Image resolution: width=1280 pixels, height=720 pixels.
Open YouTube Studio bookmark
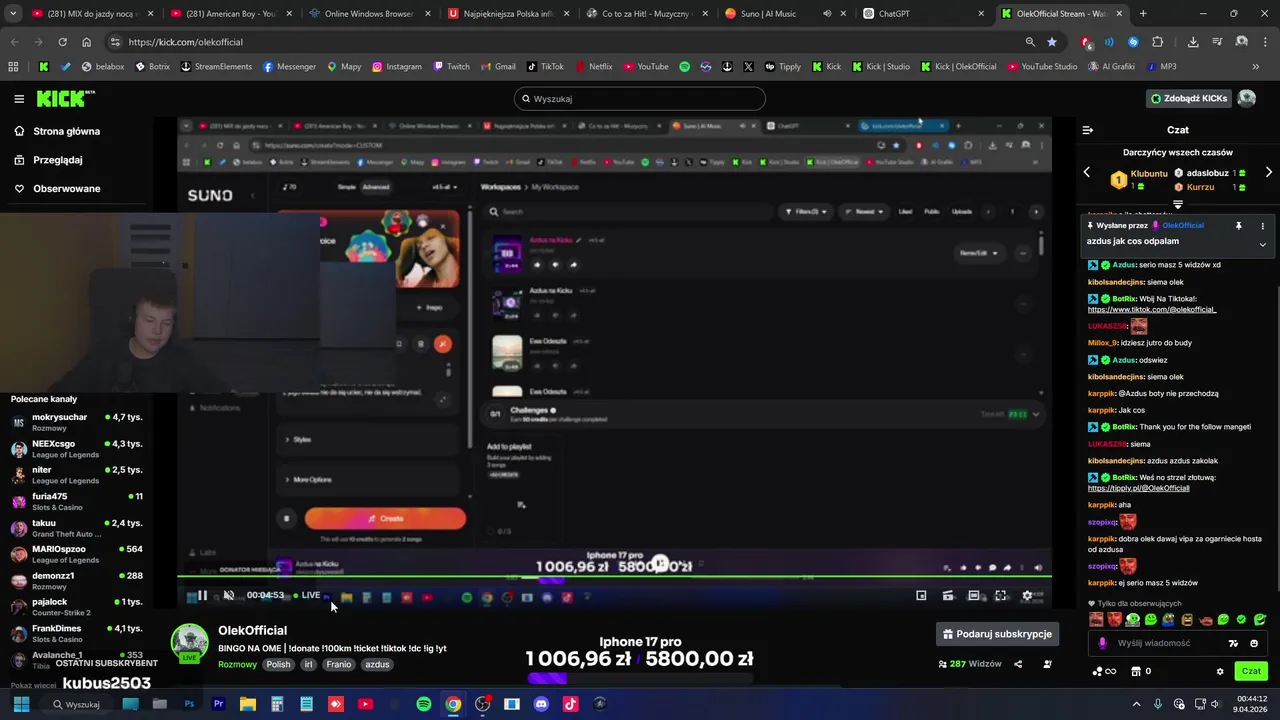tap(1043, 67)
